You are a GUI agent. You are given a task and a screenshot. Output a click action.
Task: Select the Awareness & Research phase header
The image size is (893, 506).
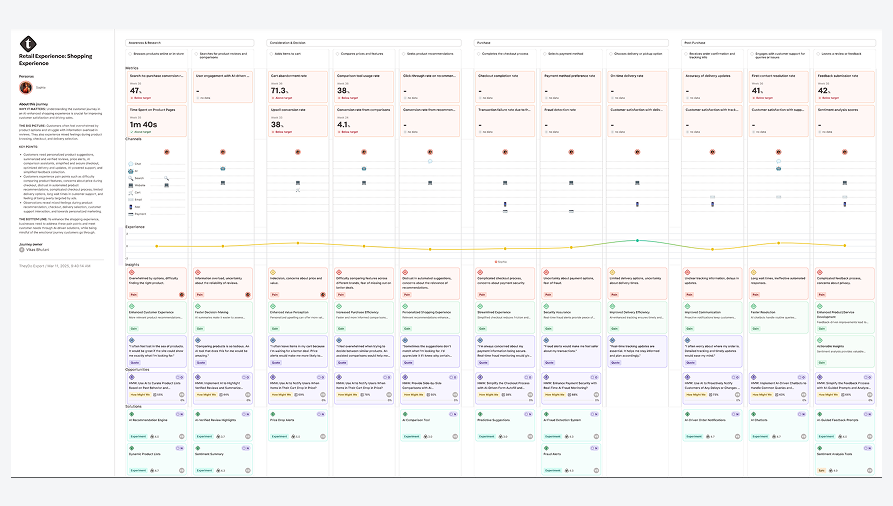pos(190,43)
